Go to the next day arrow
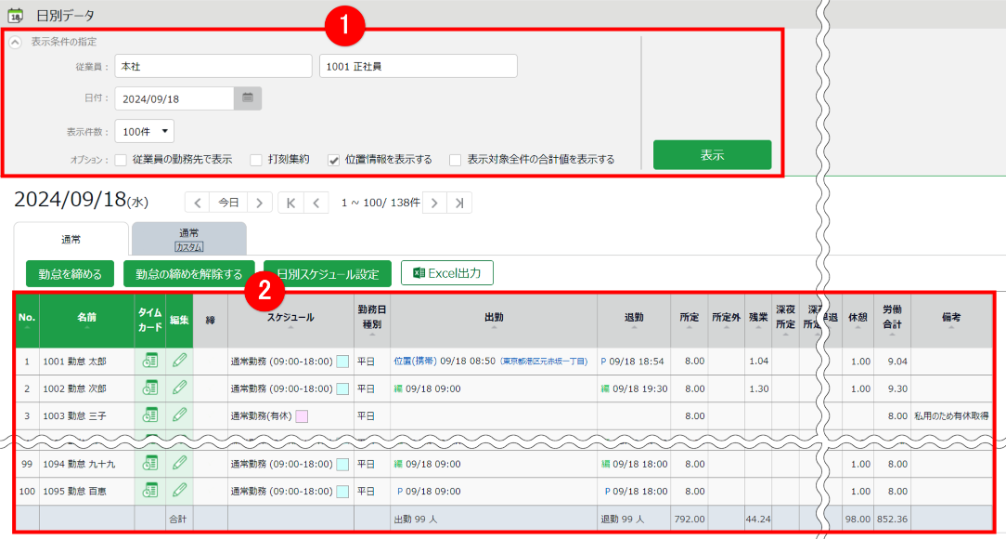This screenshot has width=1006, height=539. [x=260, y=203]
